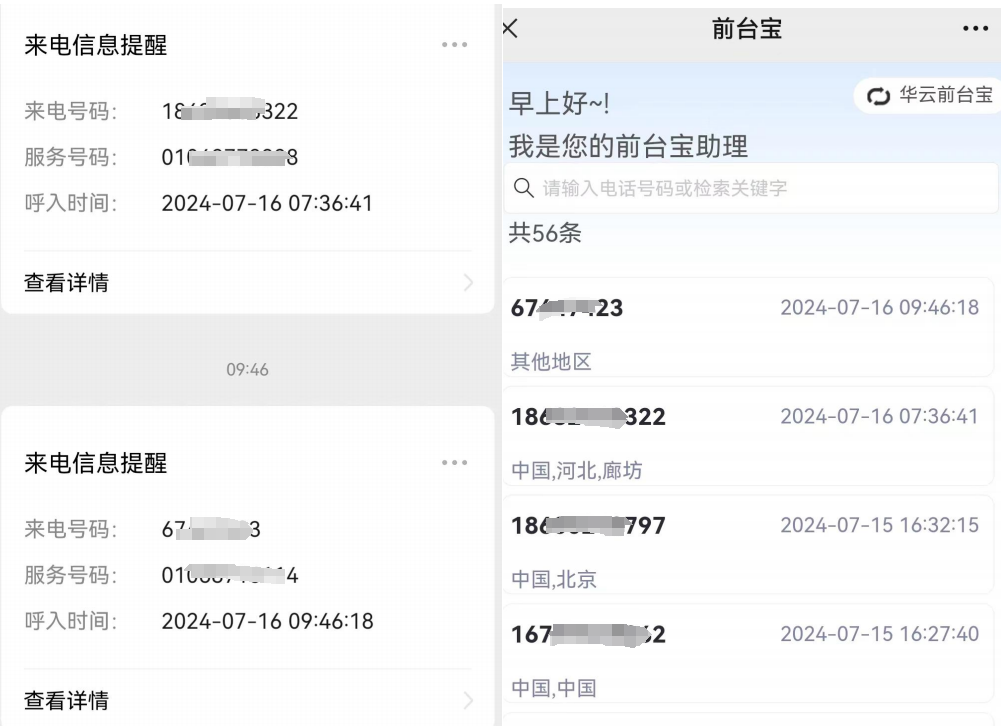Image resolution: width=1001 pixels, height=726 pixels.
Task: Open more options in the 前台宝 header
Action: click(974, 30)
